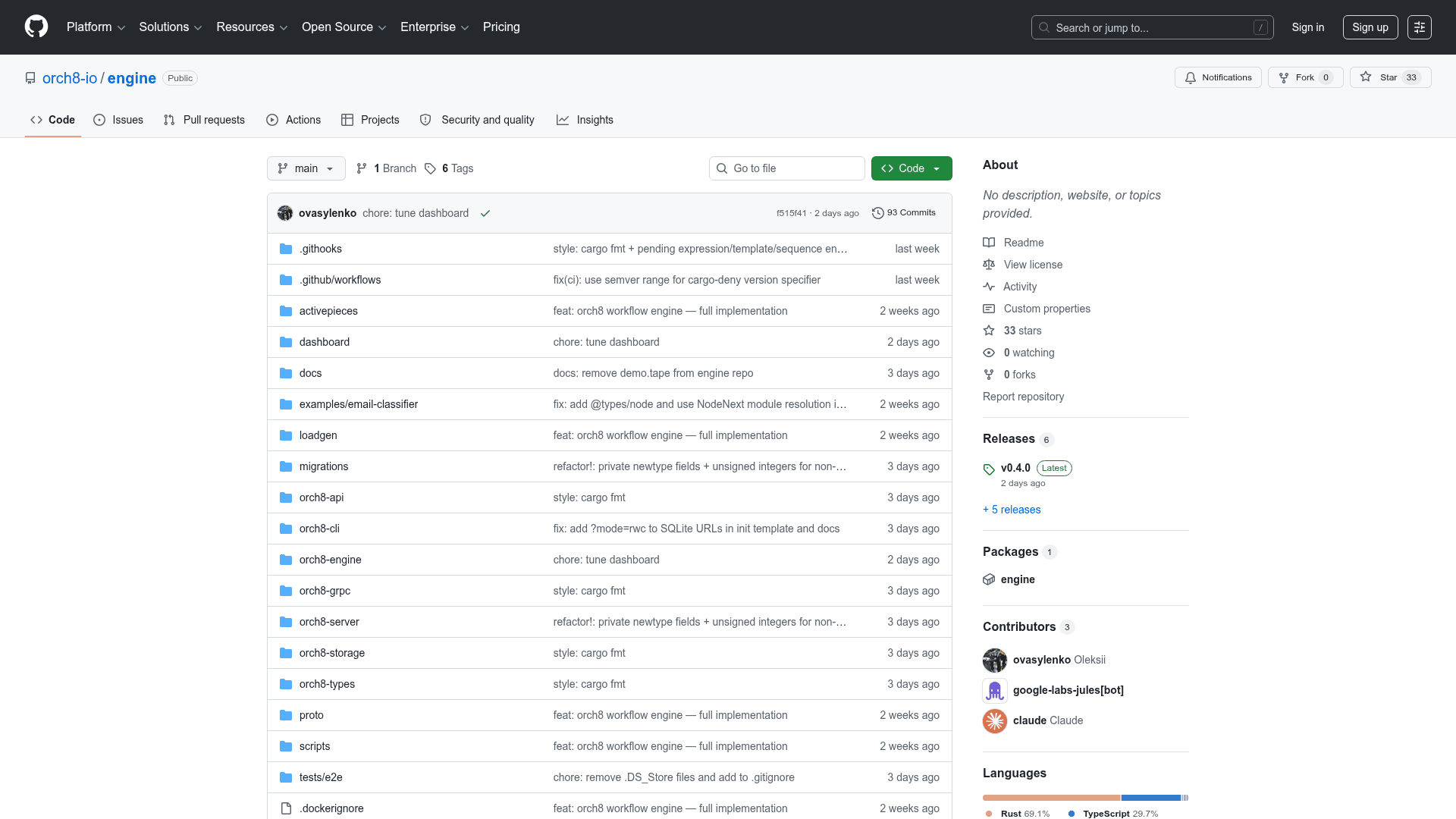The height and width of the screenshot is (819, 1456).
Task: Open the examples/email-classifier folder
Action: coord(359,404)
